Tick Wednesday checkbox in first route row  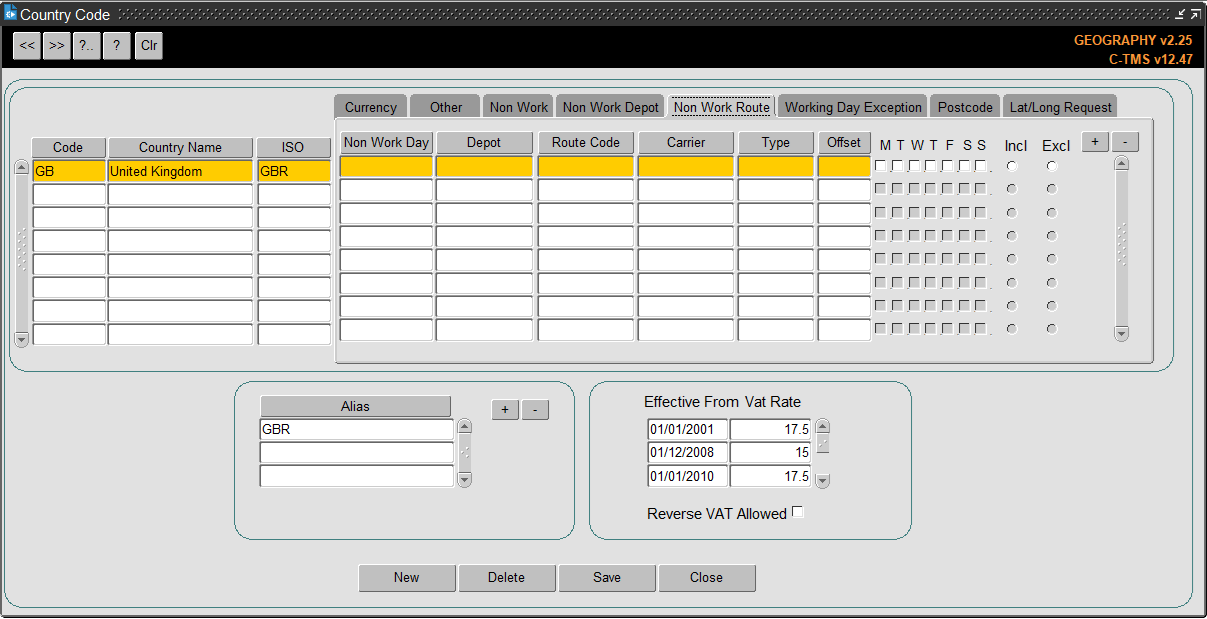pos(914,166)
